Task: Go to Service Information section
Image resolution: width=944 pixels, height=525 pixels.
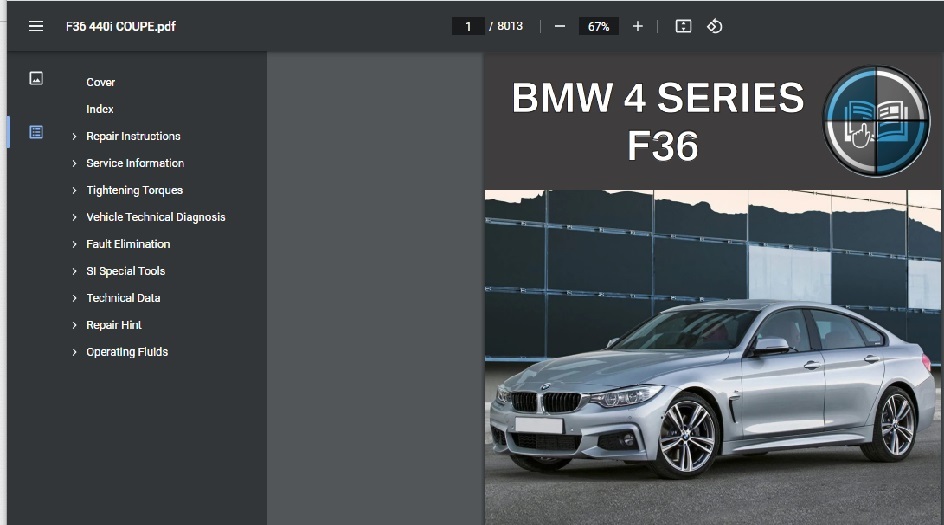Action: 135,163
